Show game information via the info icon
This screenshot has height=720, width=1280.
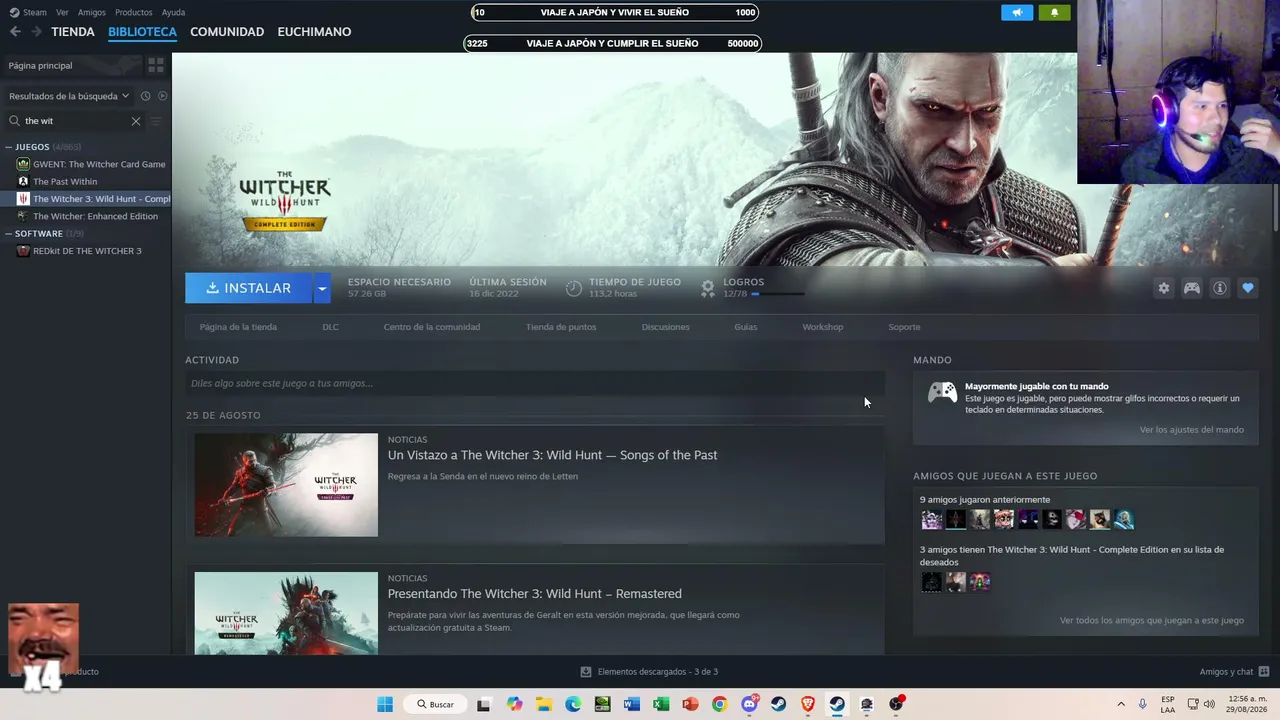tap(1220, 288)
